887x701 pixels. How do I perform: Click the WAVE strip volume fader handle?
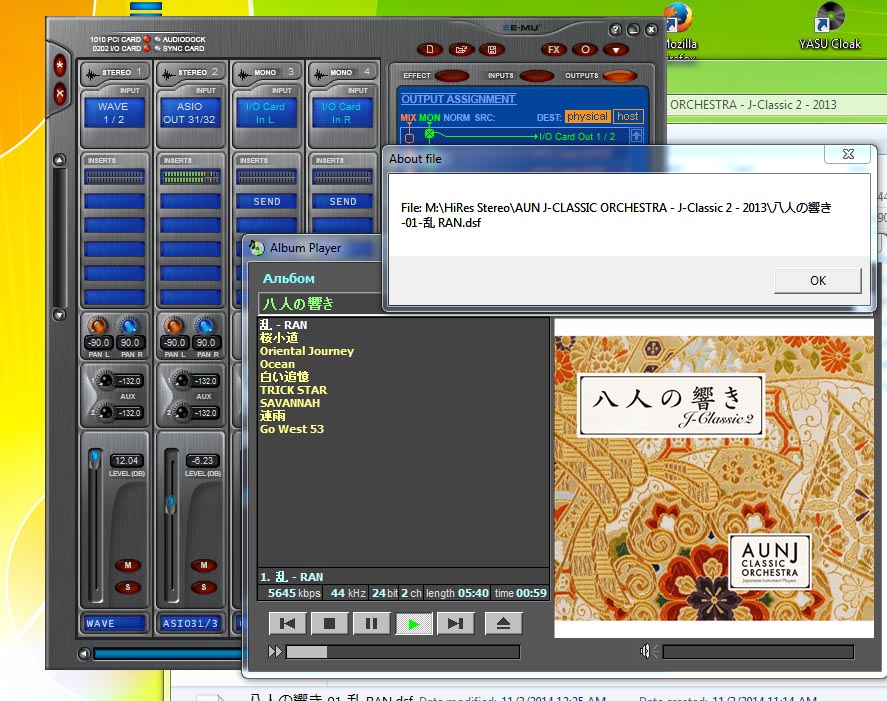pos(94,458)
